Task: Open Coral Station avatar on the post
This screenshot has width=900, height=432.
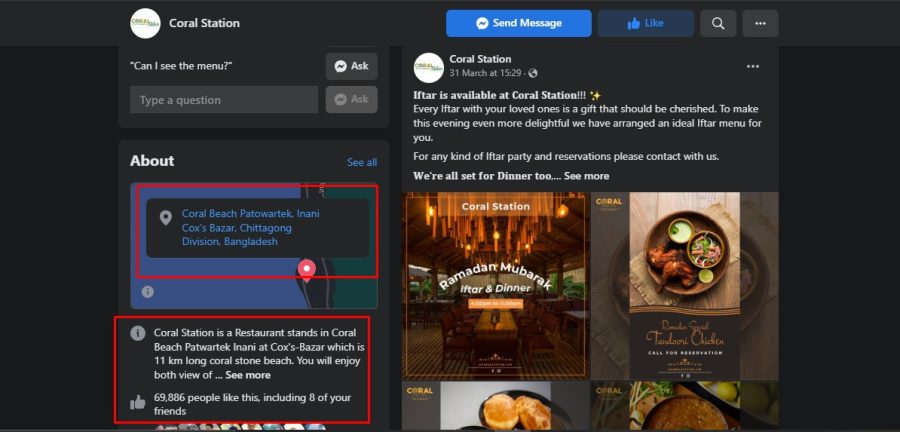Action: [x=428, y=67]
